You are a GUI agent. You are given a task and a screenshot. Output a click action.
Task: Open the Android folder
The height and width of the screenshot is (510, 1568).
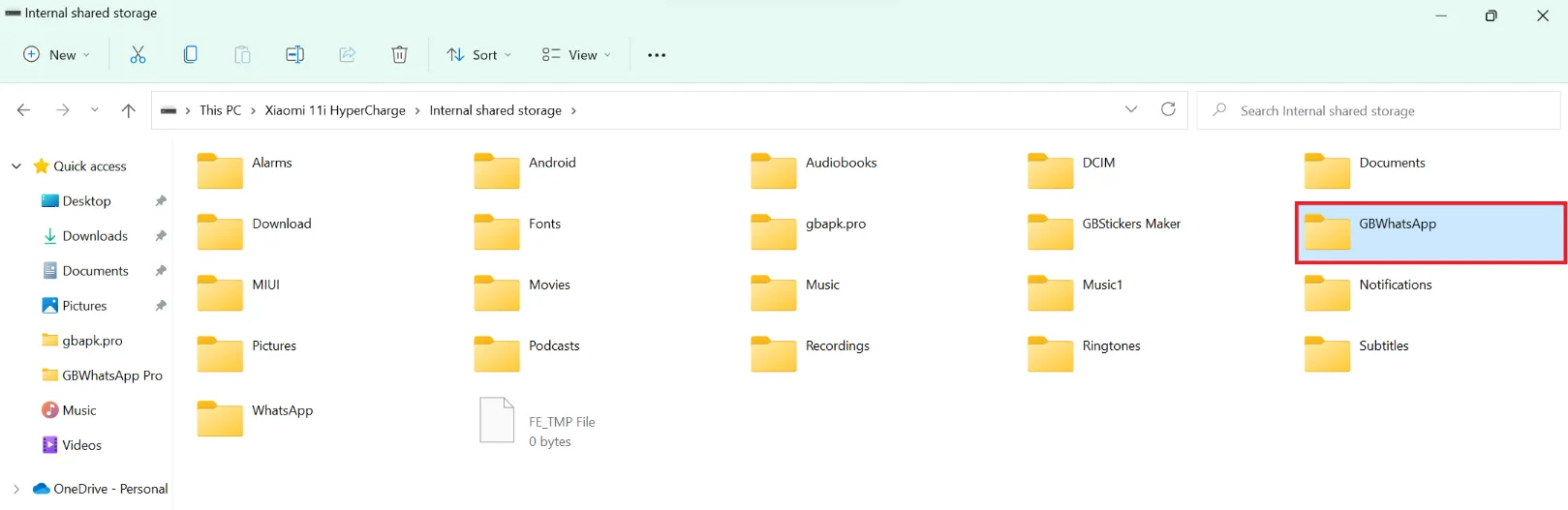[524, 171]
